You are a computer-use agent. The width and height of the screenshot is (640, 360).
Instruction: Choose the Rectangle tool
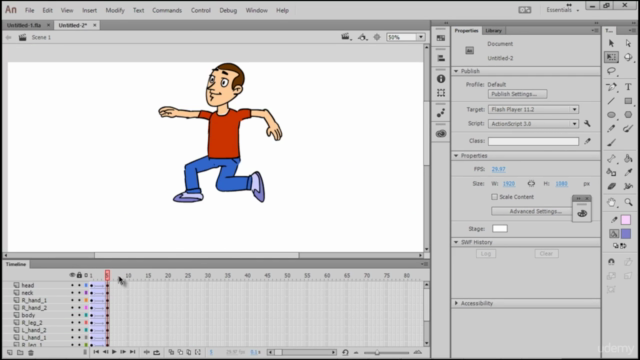(628, 101)
